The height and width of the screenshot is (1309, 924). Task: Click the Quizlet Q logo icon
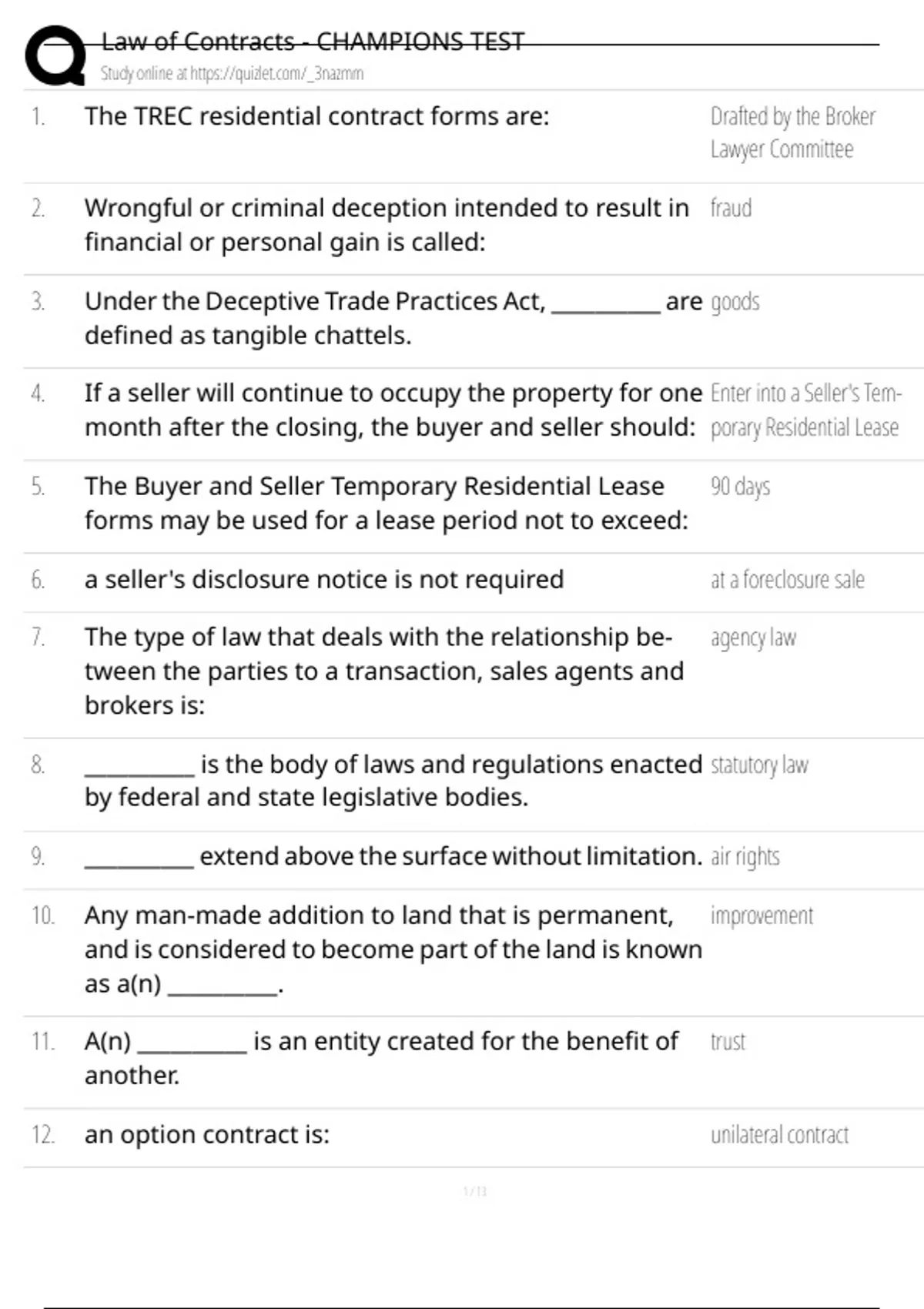point(55,55)
